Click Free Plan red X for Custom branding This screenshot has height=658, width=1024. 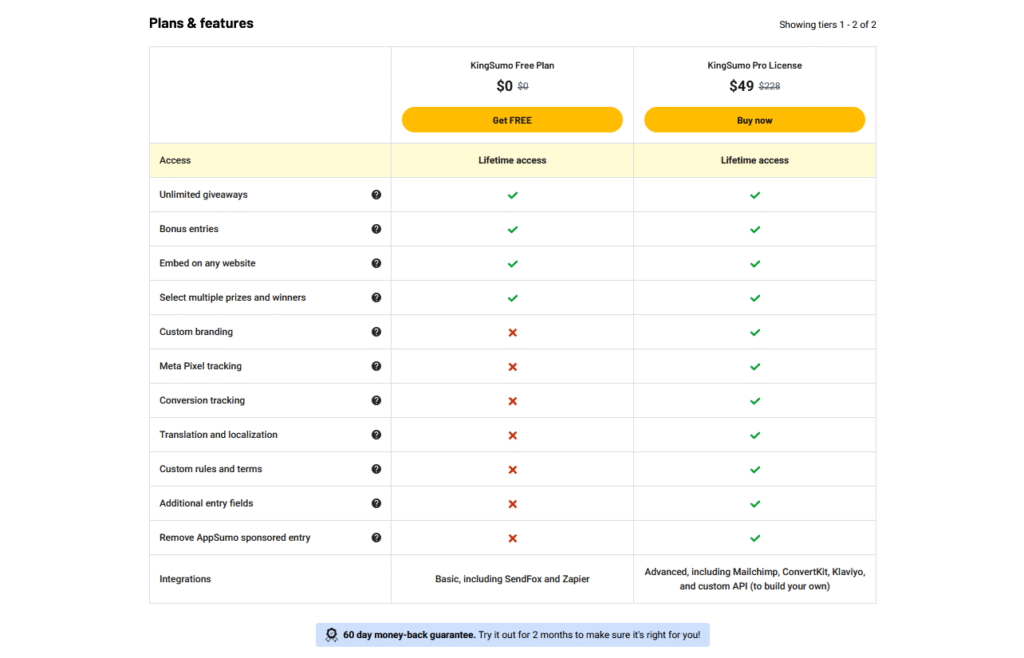513,333
